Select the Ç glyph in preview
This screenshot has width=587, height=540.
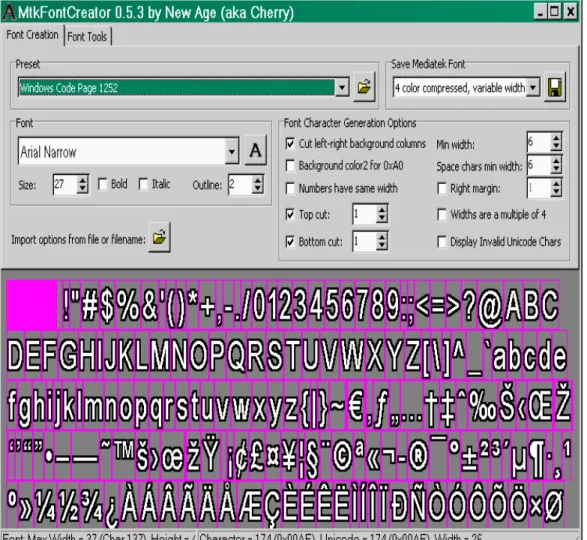[273, 507]
